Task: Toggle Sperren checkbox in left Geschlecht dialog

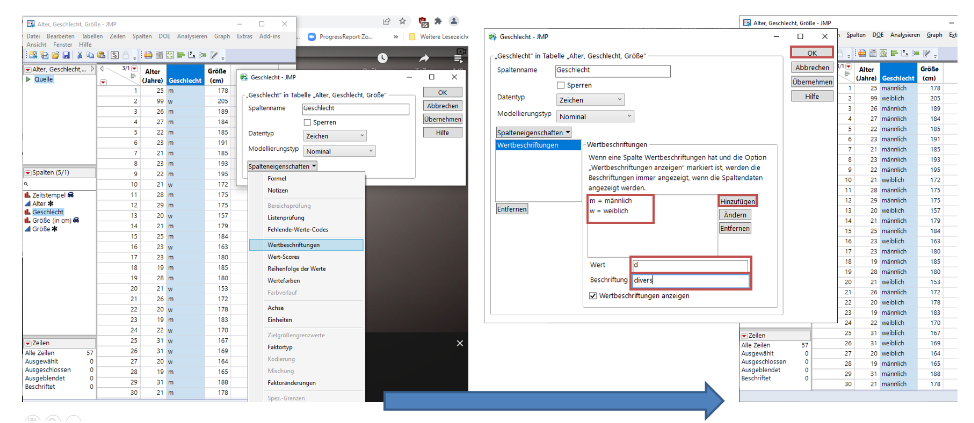Action: click(x=307, y=121)
